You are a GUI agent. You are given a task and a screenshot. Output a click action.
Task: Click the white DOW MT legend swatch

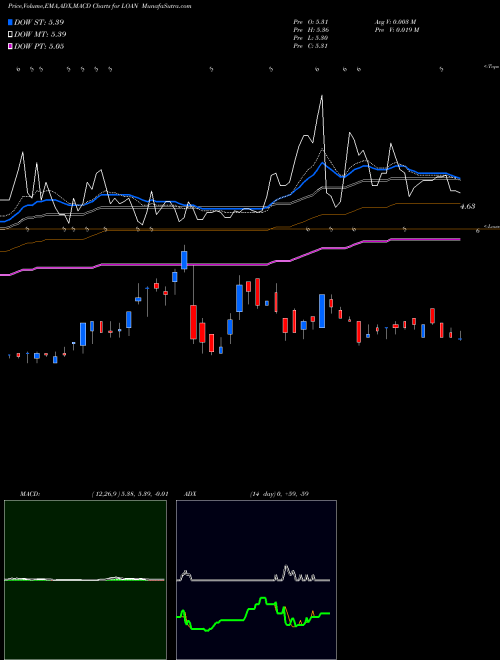point(11,35)
